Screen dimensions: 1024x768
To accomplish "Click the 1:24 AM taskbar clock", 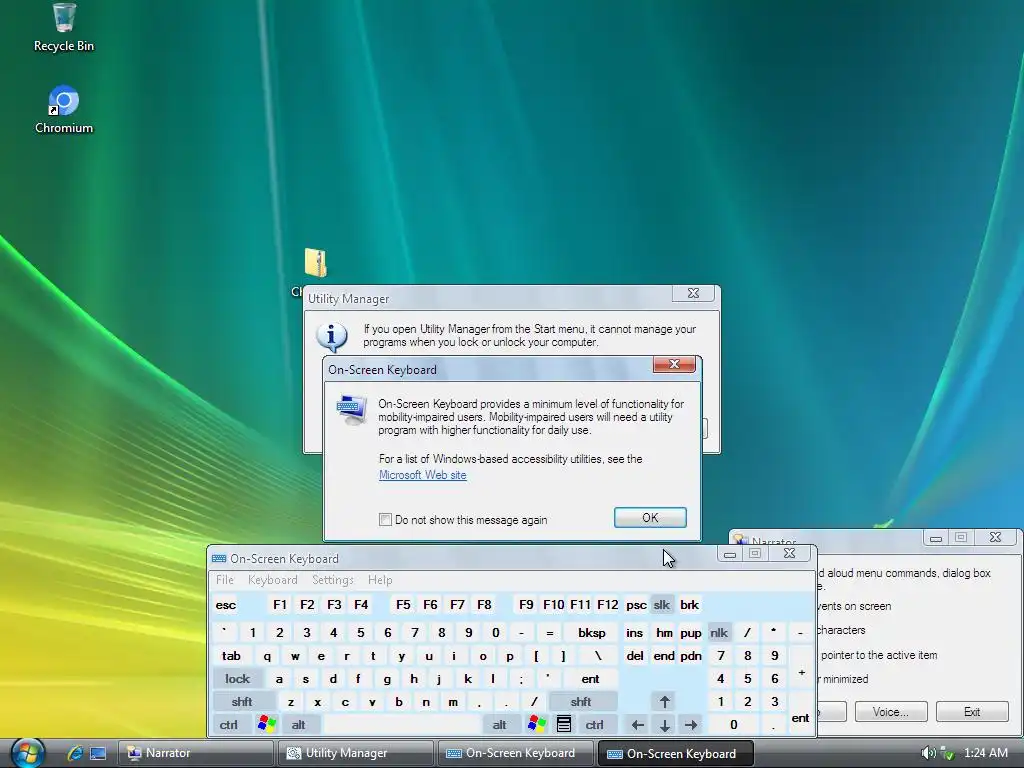I will [985, 753].
